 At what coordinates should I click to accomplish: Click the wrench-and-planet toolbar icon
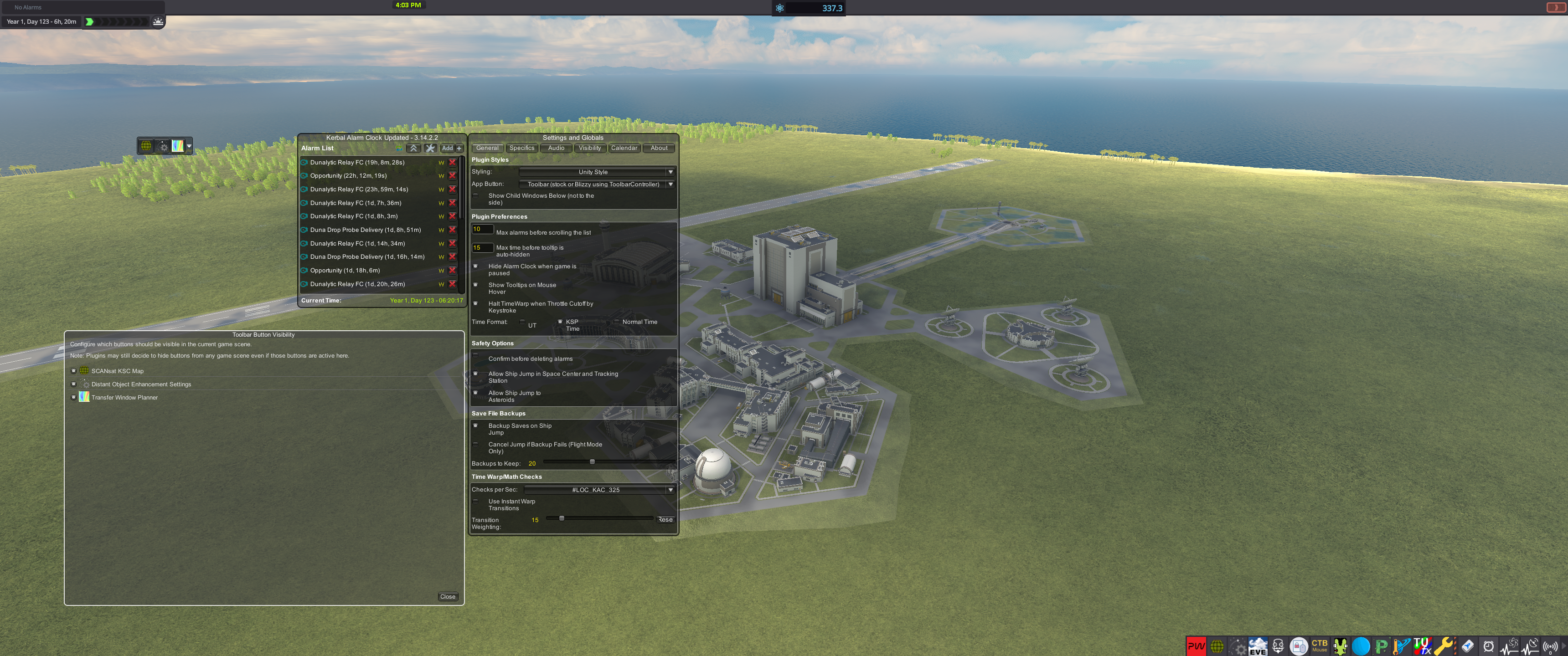1403,646
